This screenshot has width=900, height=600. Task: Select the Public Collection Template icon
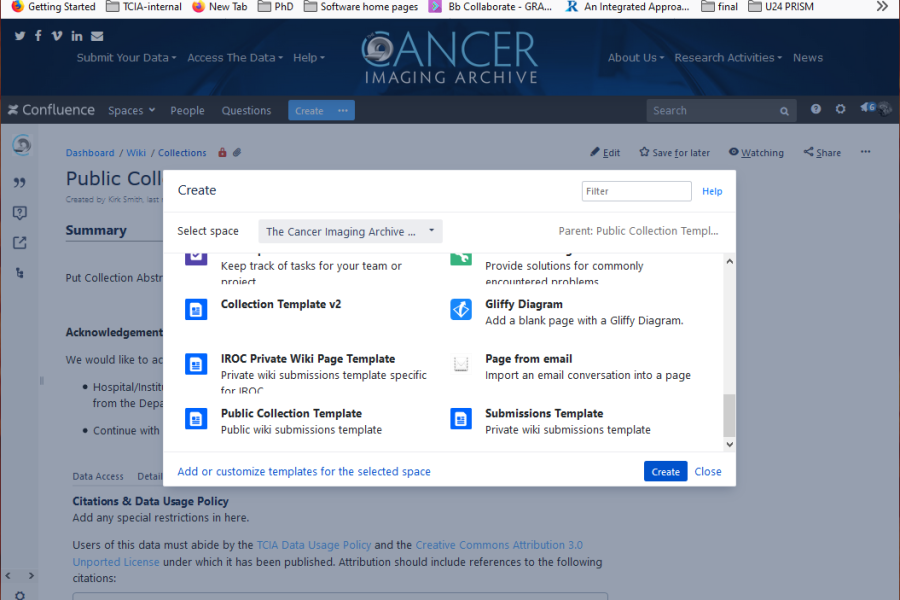pyautogui.click(x=196, y=419)
